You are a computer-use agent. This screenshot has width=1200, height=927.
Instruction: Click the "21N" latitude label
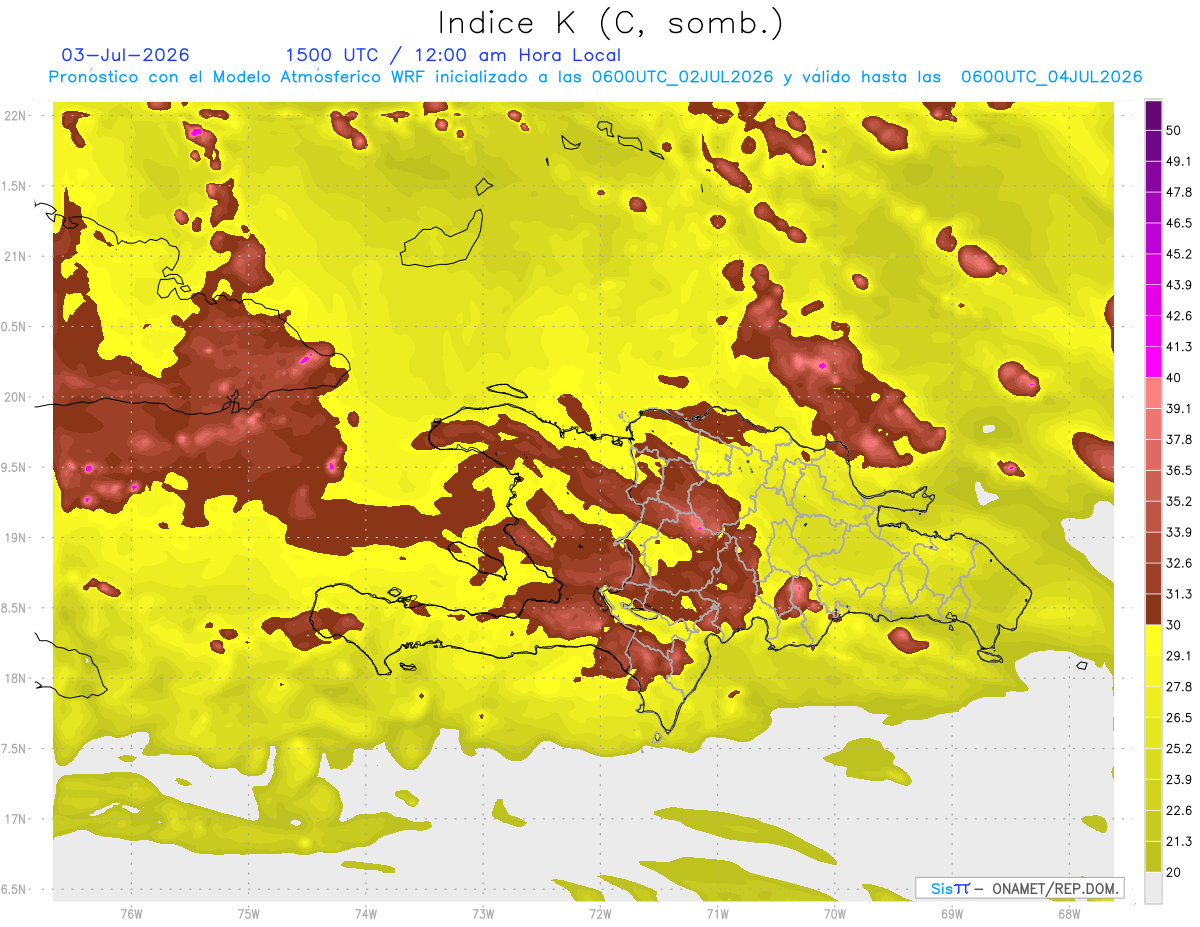coord(17,257)
